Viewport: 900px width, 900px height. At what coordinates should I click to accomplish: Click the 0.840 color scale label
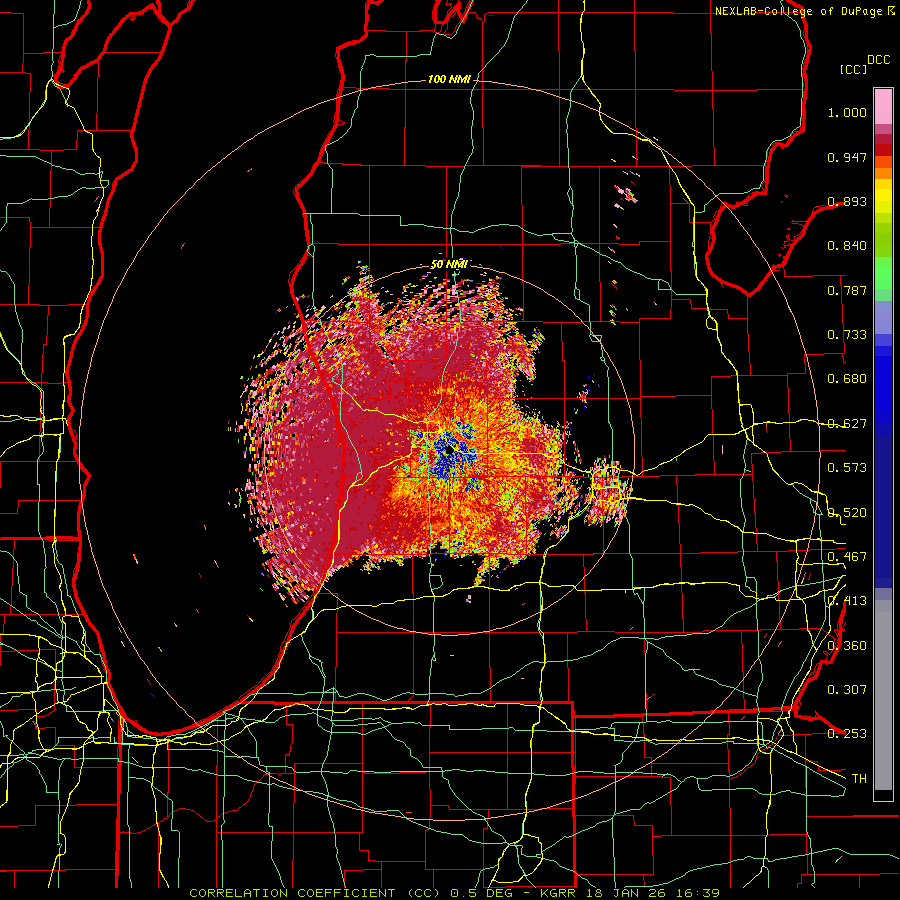point(847,246)
